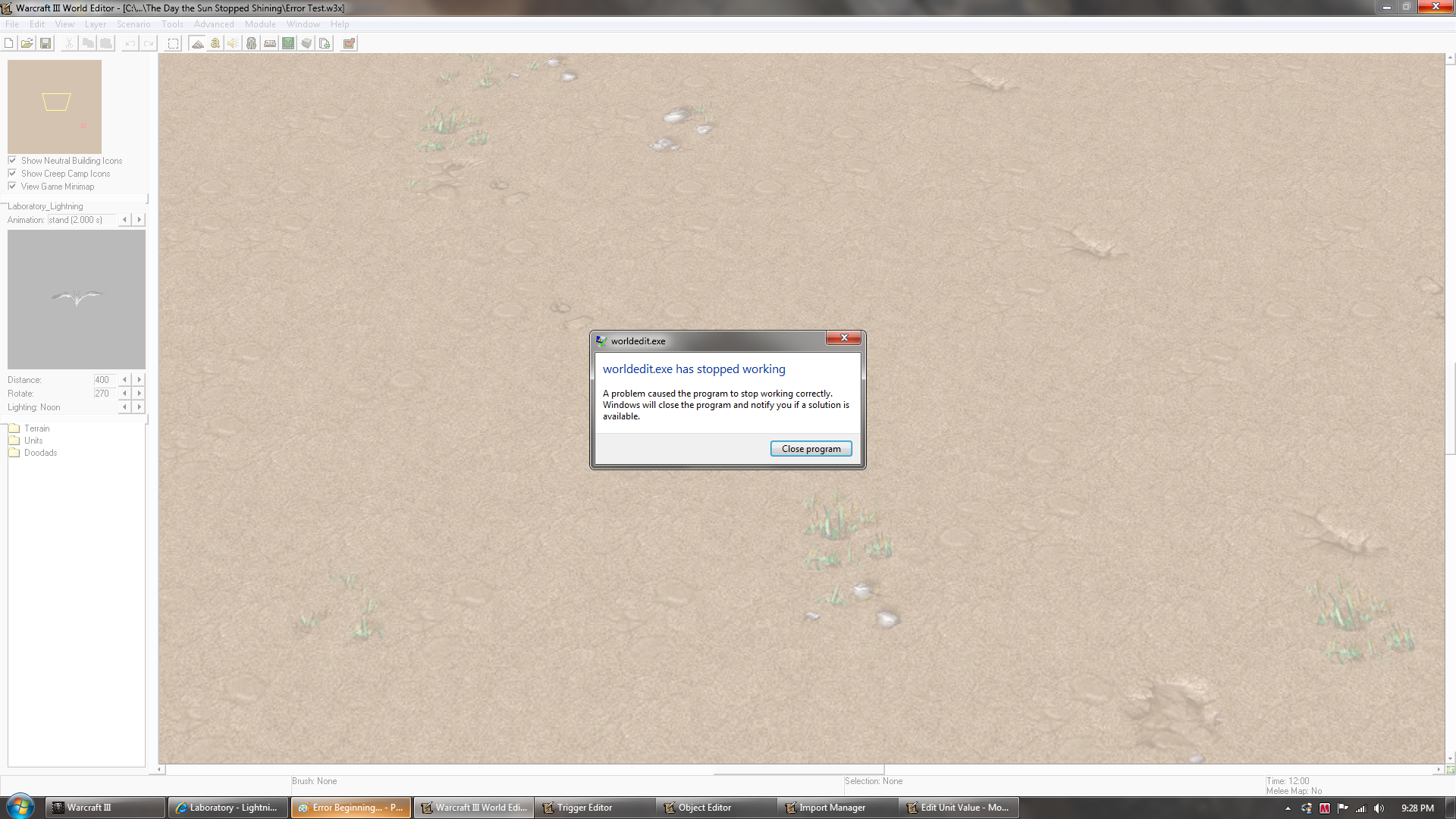This screenshot has width=1456, height=819.
Task: Toggle Show Neutral Building Icons checkbox
Action: (12, 160)
